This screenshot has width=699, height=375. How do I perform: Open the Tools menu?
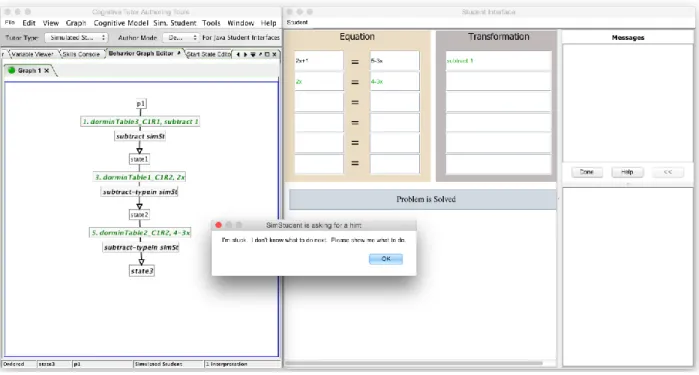pyautogui.click(x=211, y=23)
